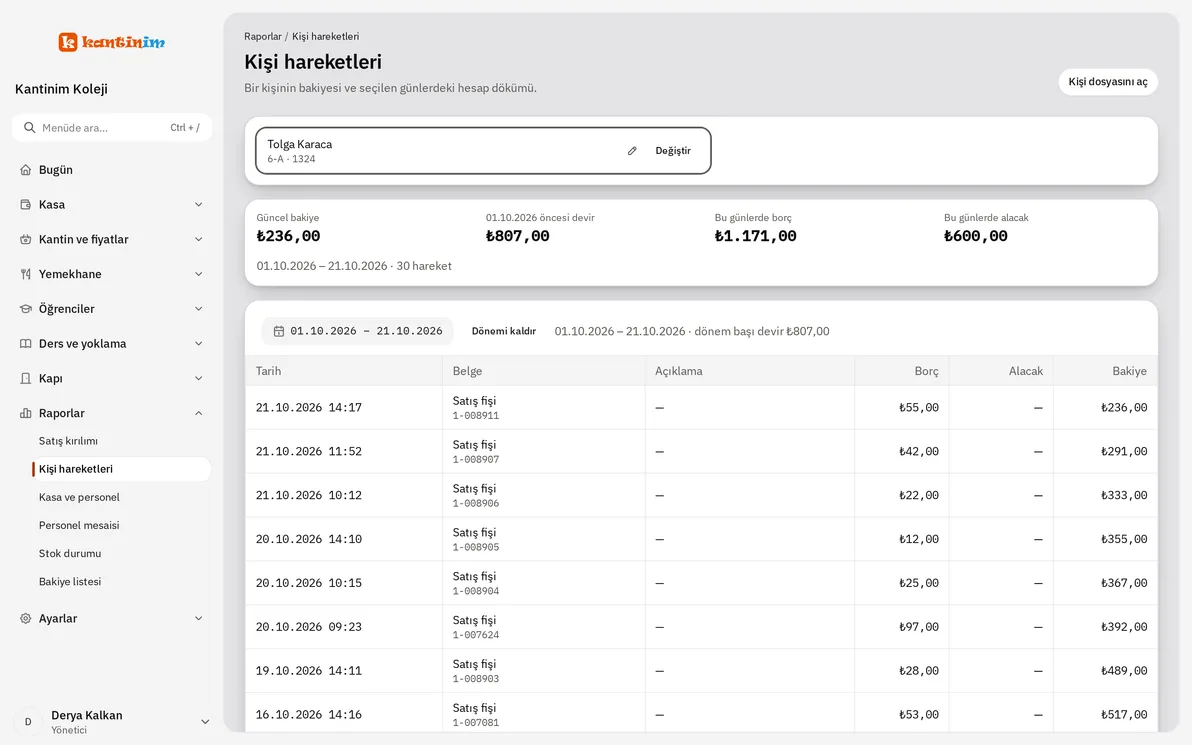
Task: Click the Raporlar breadcrumb link
Action: pyautogui.click(x=263, y=36)
